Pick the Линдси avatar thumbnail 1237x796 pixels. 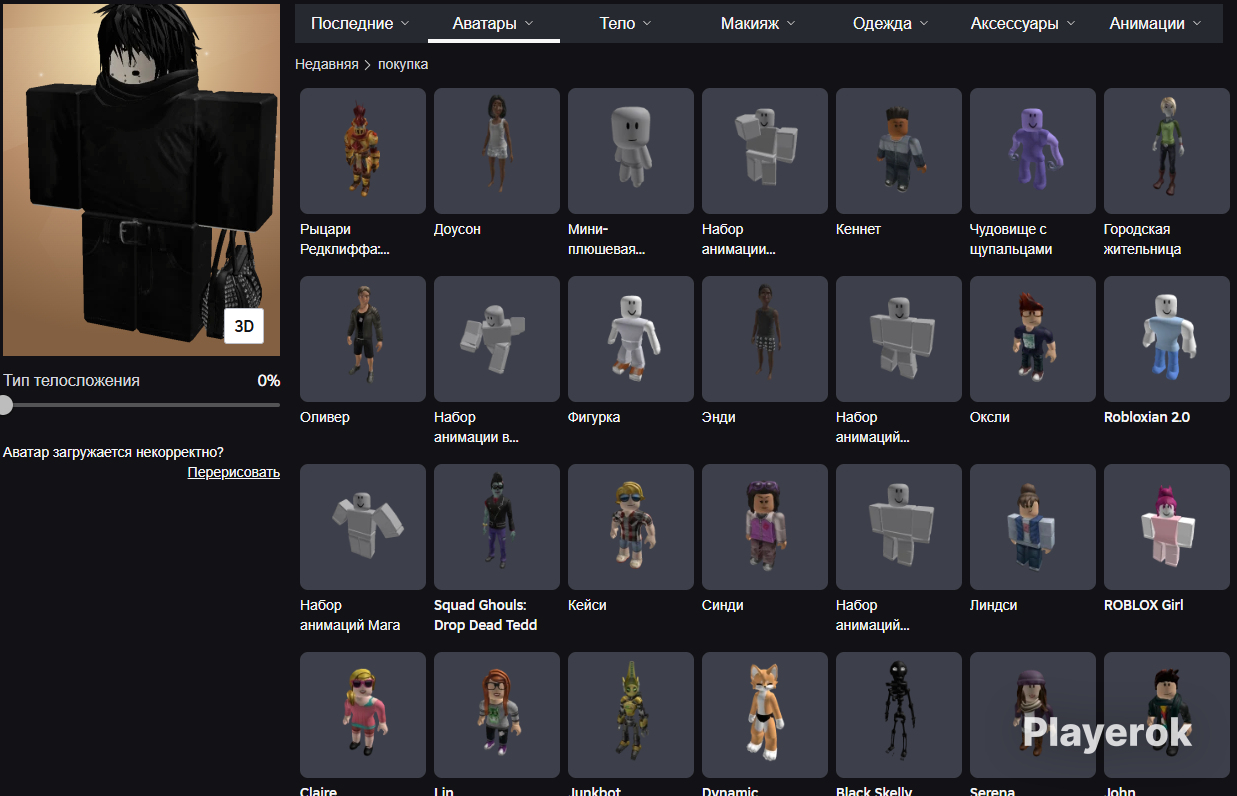click(1033, 527)
